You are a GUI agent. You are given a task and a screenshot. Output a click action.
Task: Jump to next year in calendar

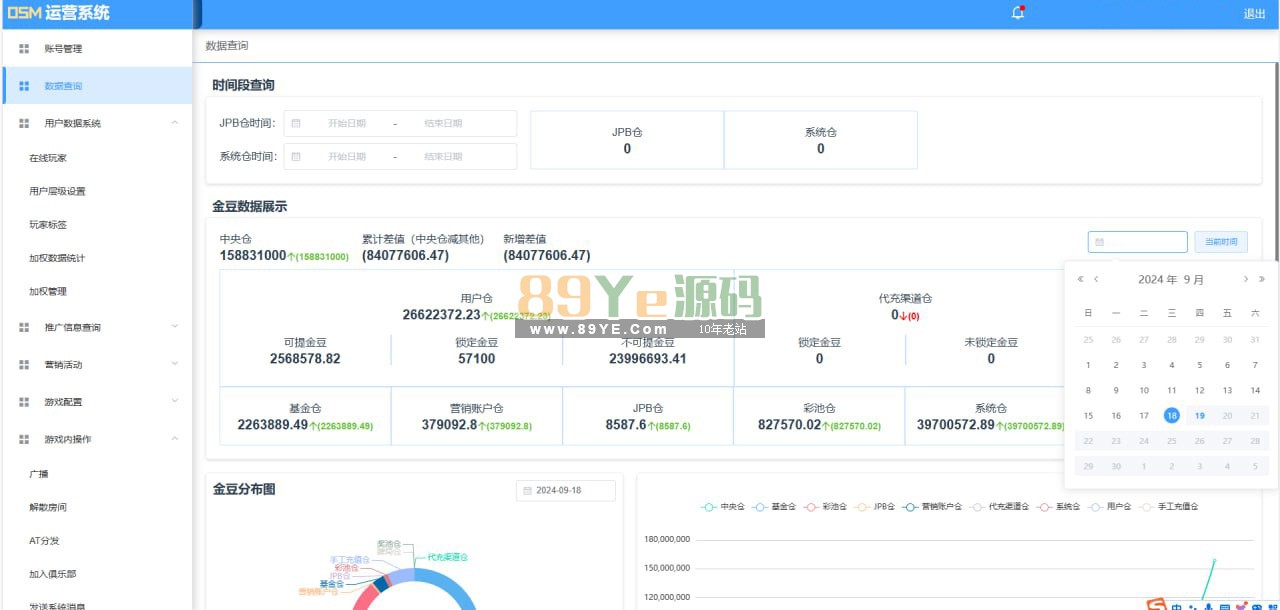[x=1261, y=280]
